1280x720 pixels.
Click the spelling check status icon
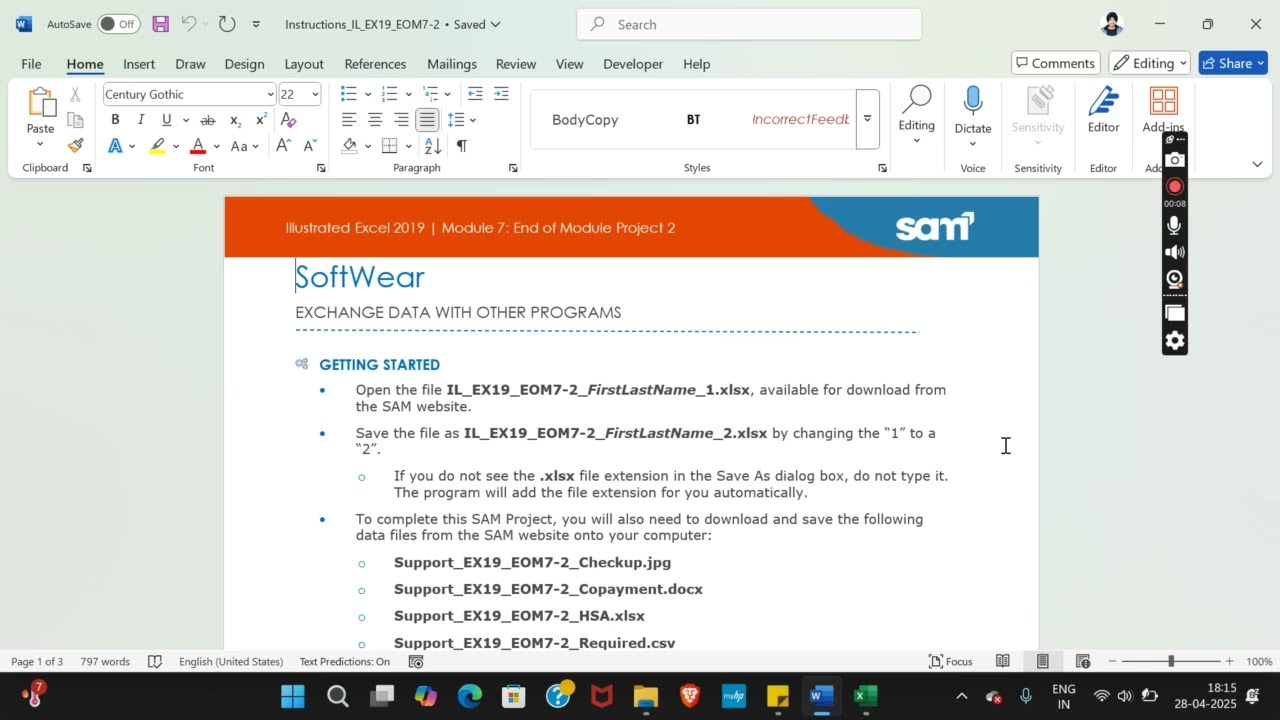coord(155,662)
